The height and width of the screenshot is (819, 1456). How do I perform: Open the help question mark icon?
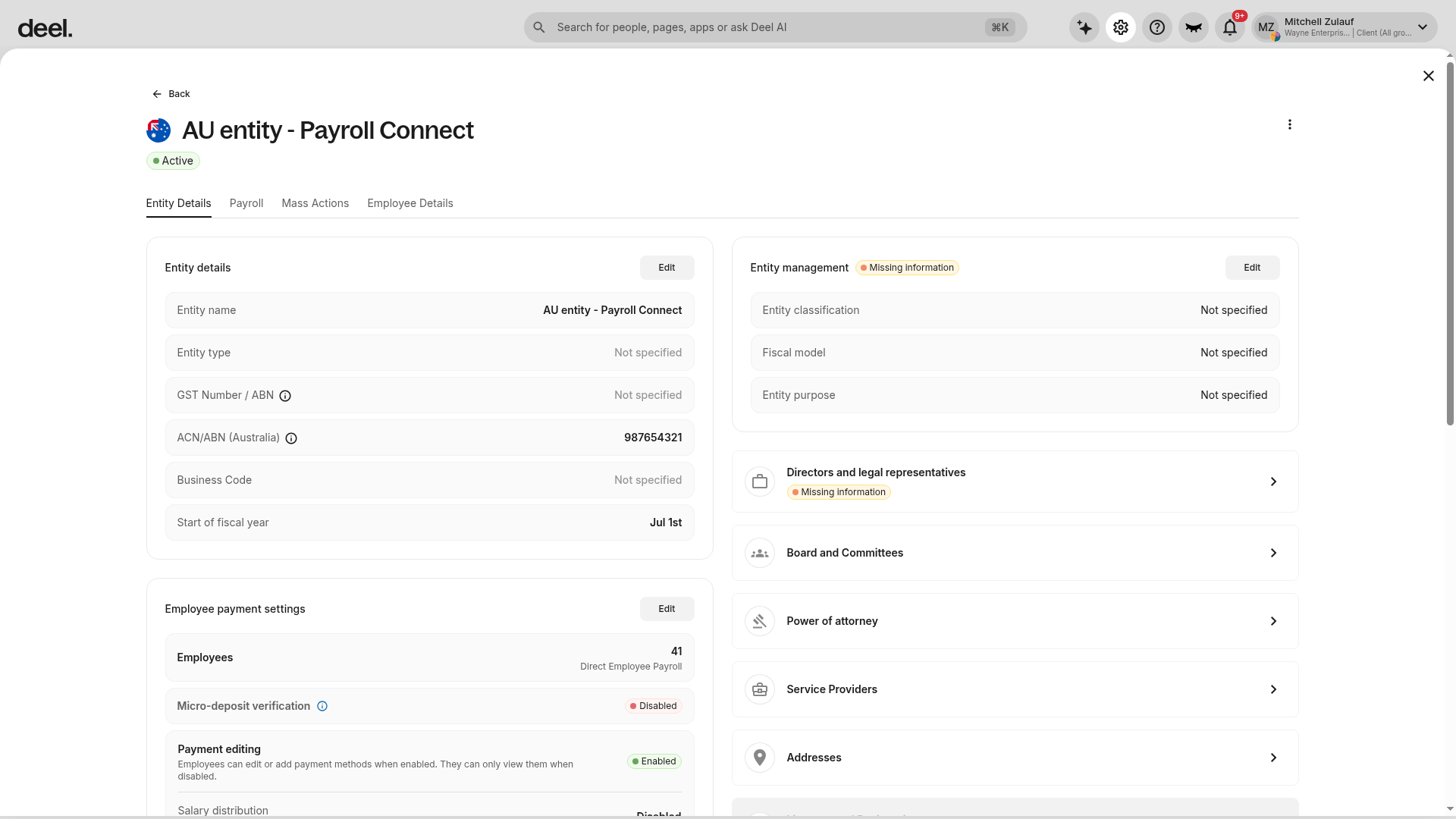coord(1157,27)
